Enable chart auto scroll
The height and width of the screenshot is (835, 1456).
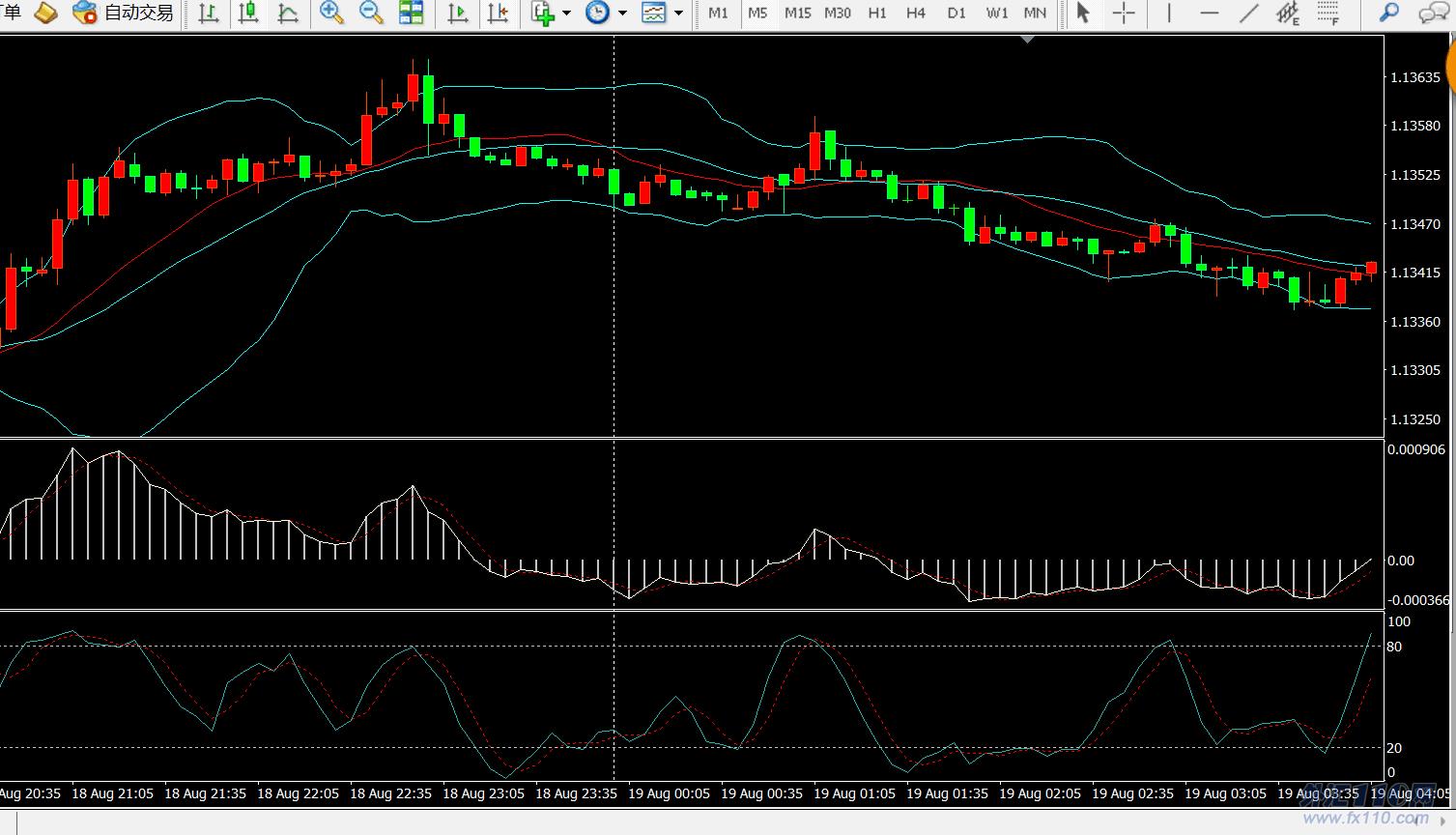pyautogui.click(x=458, y=13)
